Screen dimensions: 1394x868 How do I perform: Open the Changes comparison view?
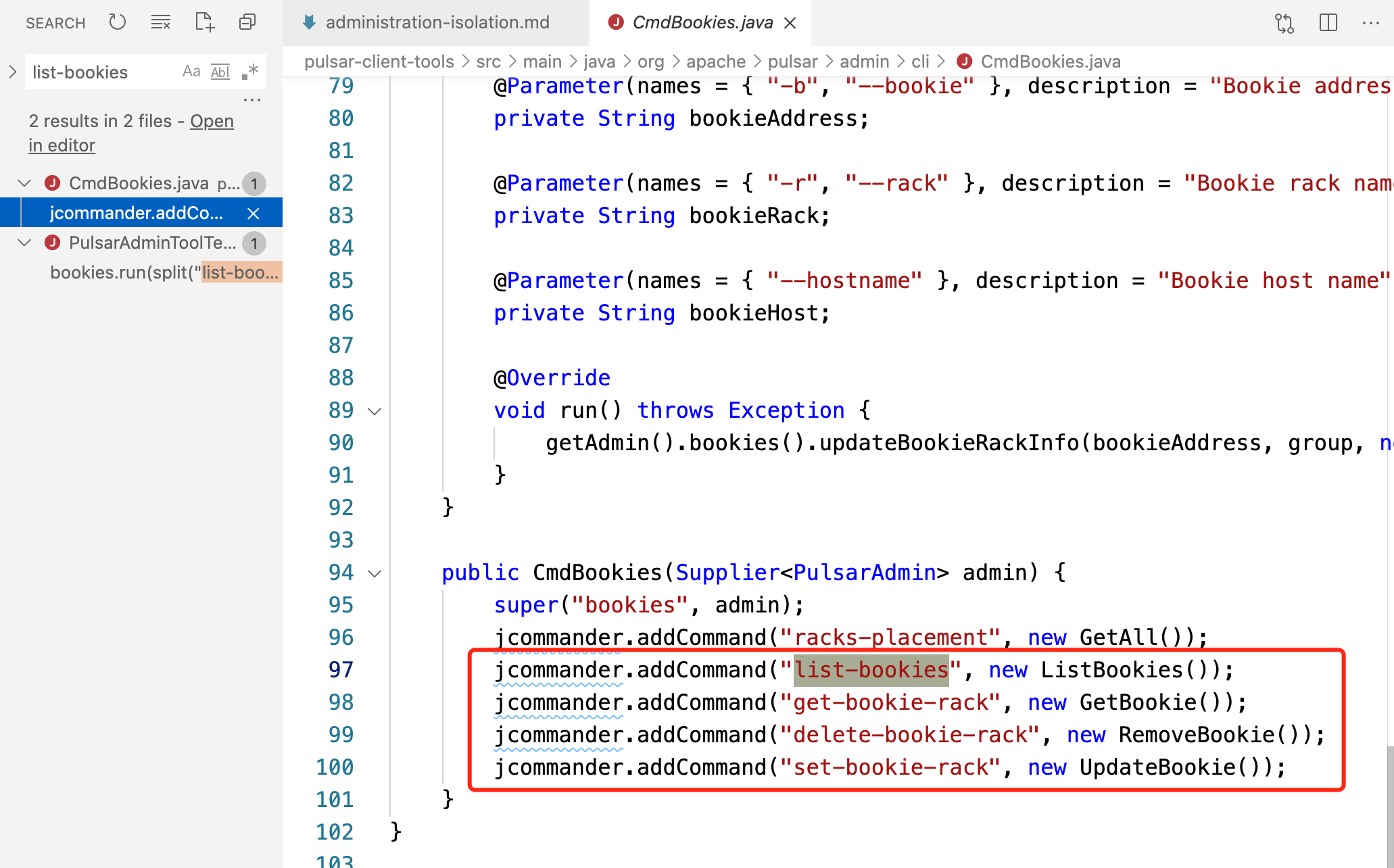tap(1283, 22)
